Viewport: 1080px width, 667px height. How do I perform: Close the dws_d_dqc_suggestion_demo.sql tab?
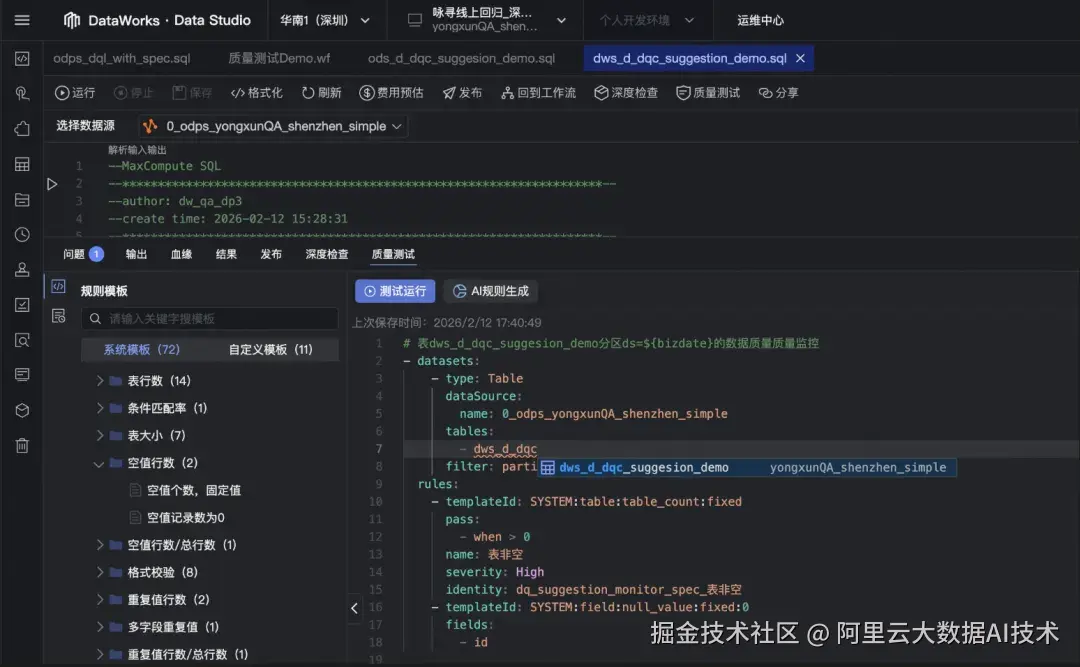click(x=800, y=59)
